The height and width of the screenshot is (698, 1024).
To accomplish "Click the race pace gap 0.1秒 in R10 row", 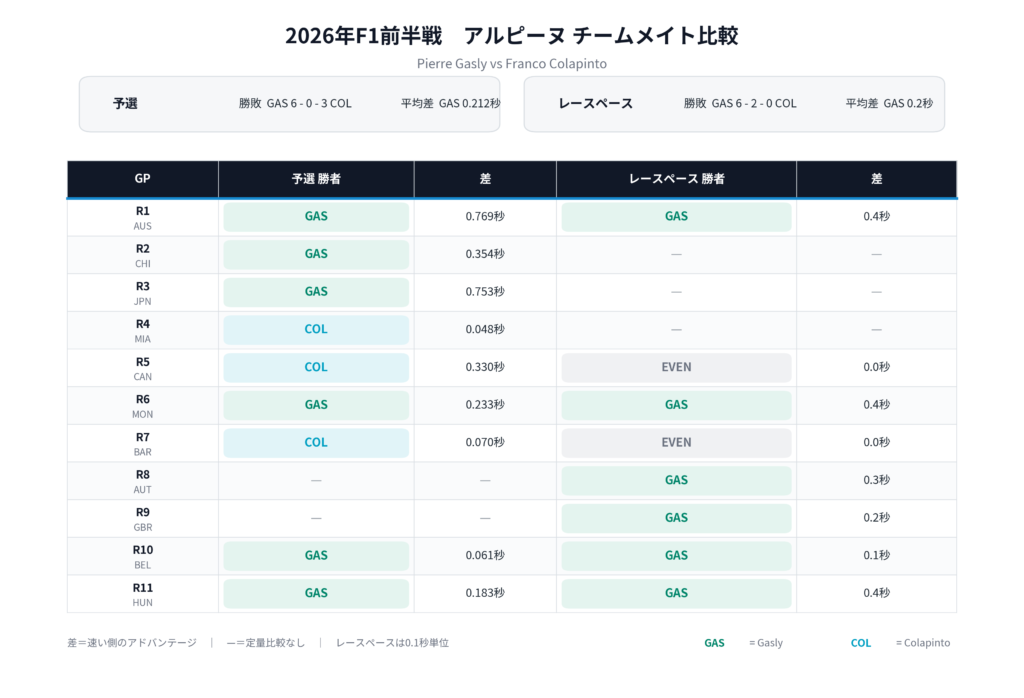I will (876, 556).
